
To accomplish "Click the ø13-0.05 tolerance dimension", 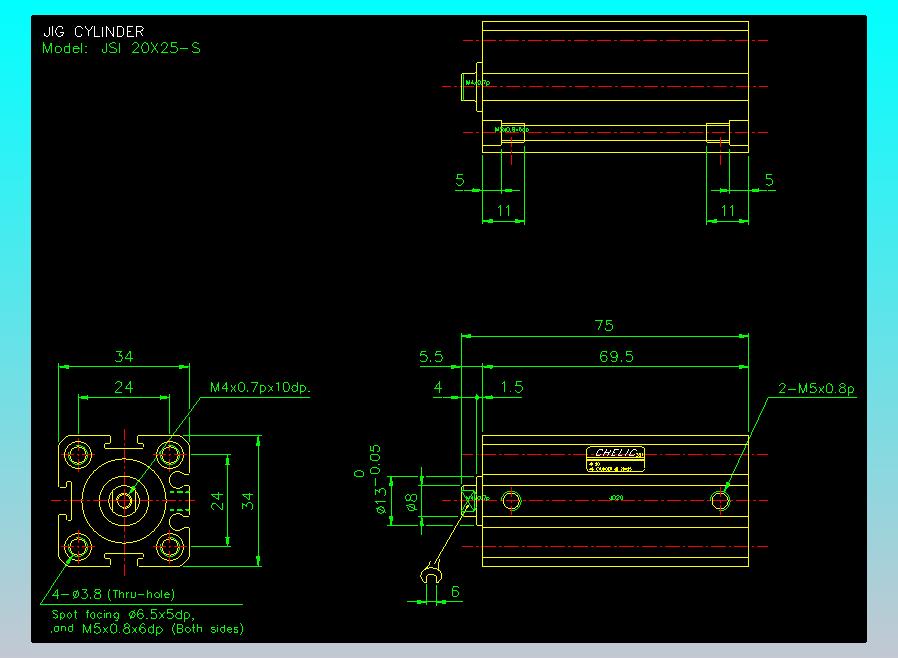I will [x=378, y=480].
